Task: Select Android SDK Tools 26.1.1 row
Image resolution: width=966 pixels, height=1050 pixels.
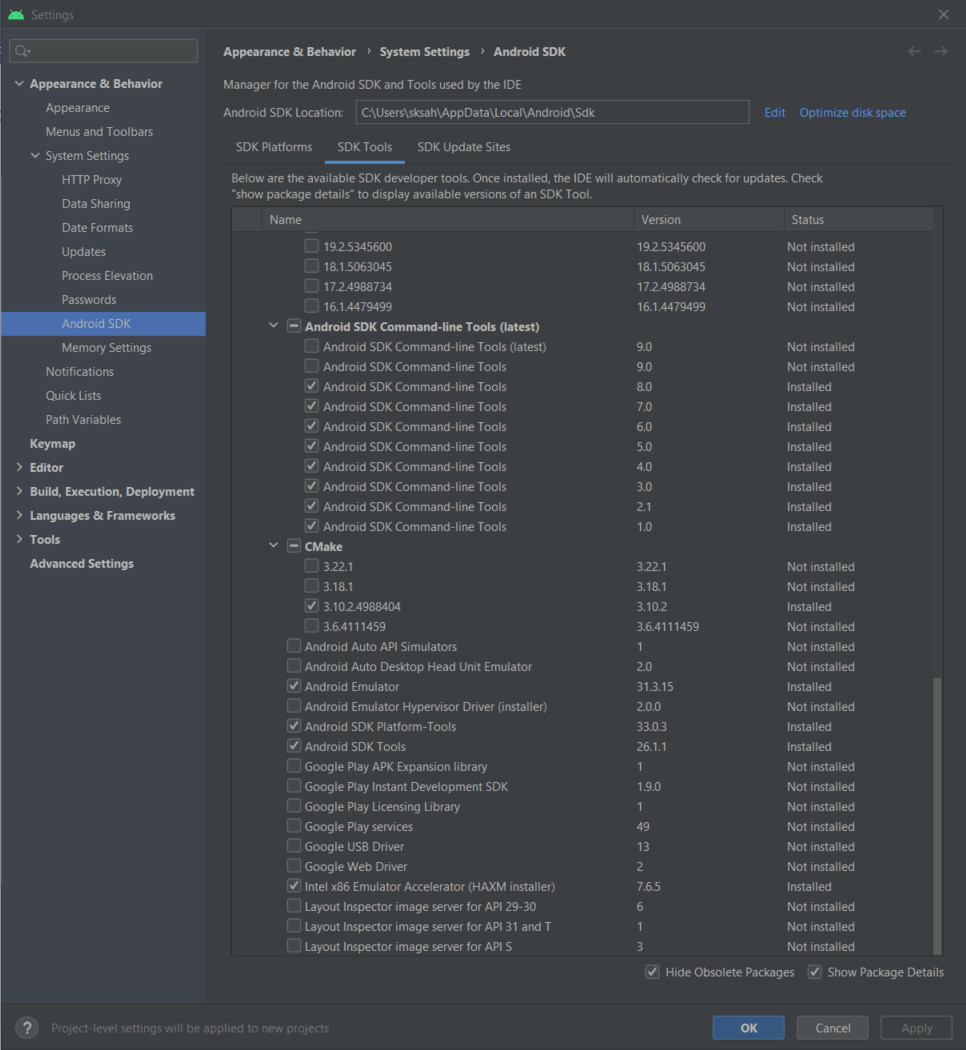Action: point(582,746)
